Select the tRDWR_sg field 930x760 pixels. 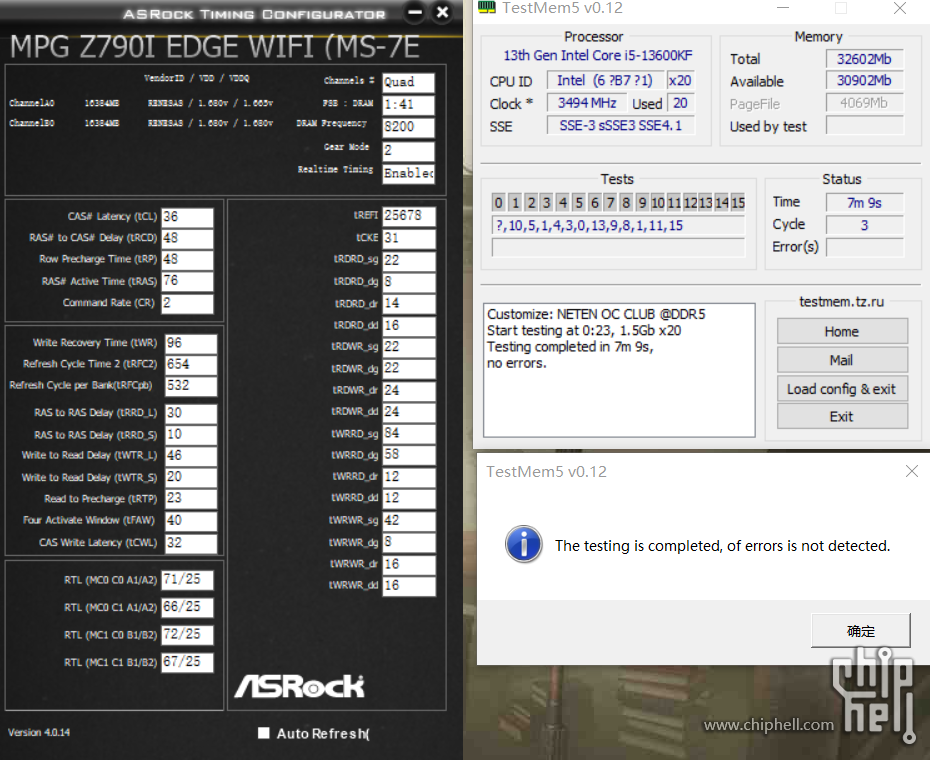click(x=409, y=347)
